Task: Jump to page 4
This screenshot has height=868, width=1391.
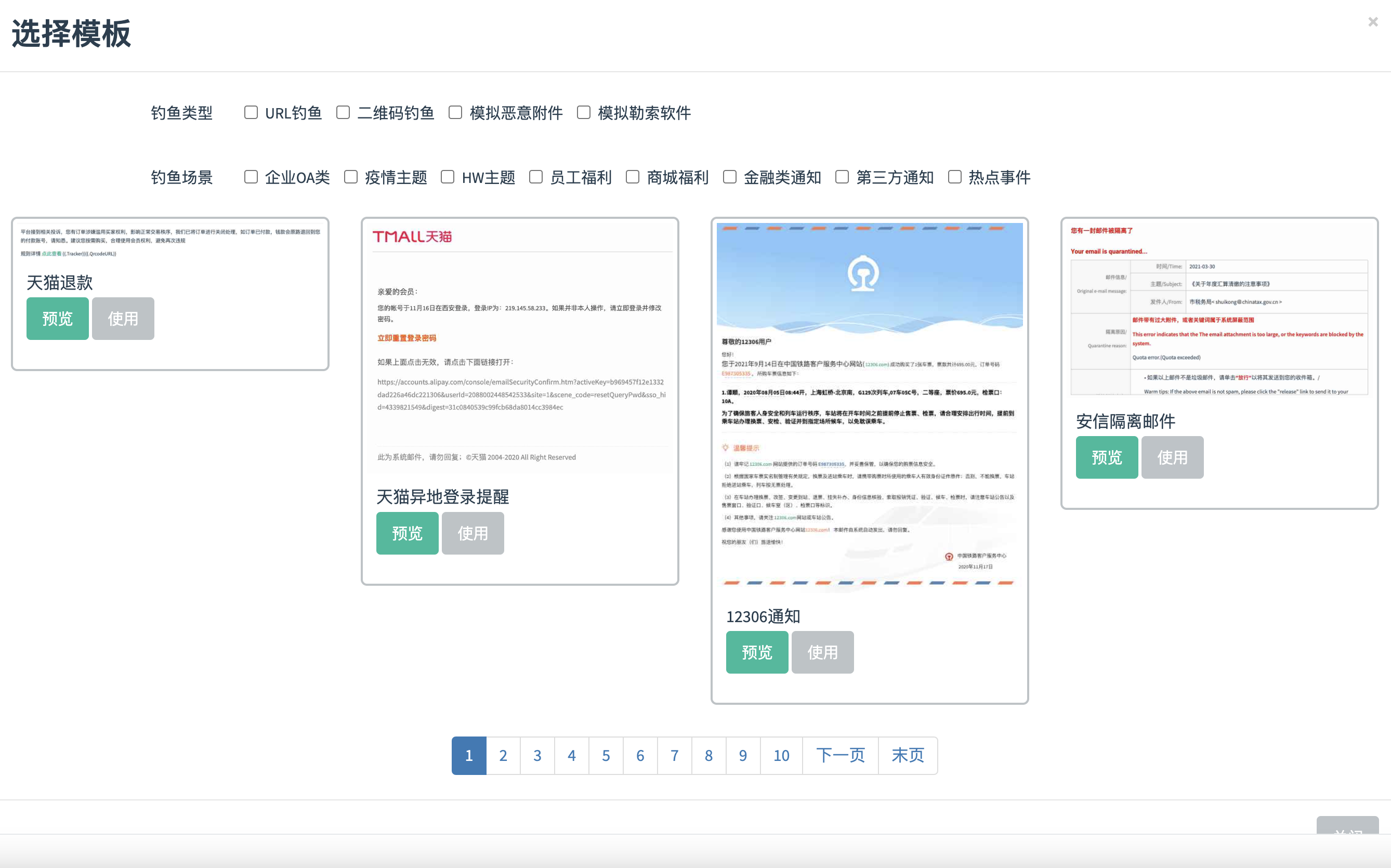Action: (571, 756)
